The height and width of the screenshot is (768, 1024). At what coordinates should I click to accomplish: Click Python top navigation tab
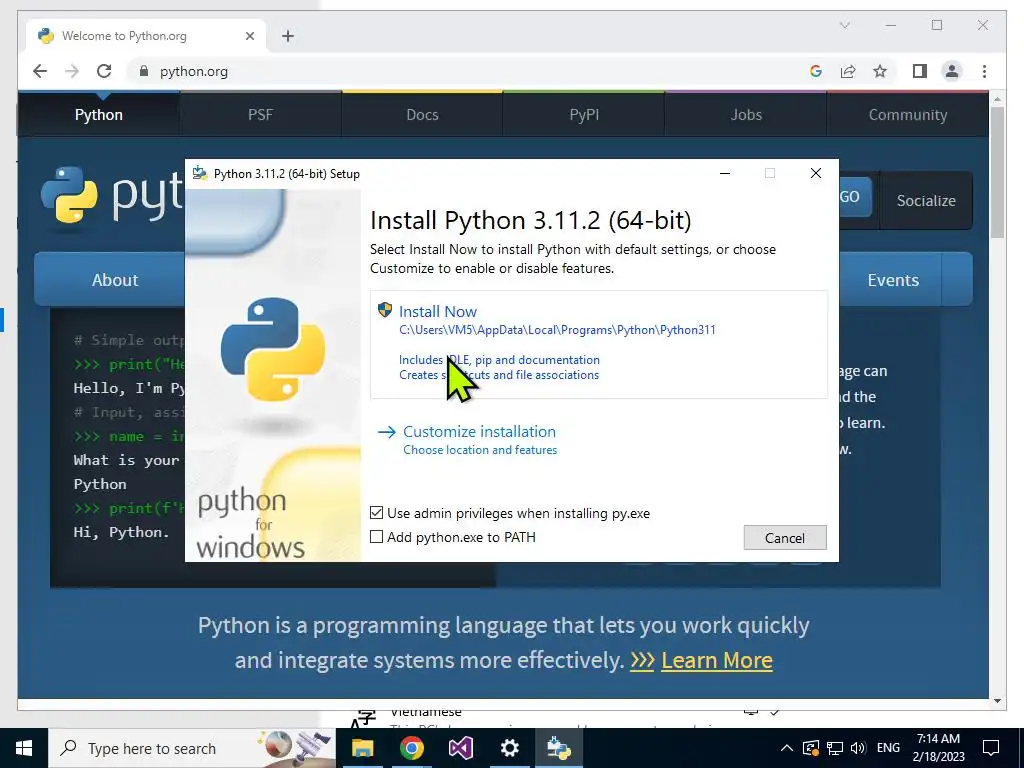pos(99,114)
